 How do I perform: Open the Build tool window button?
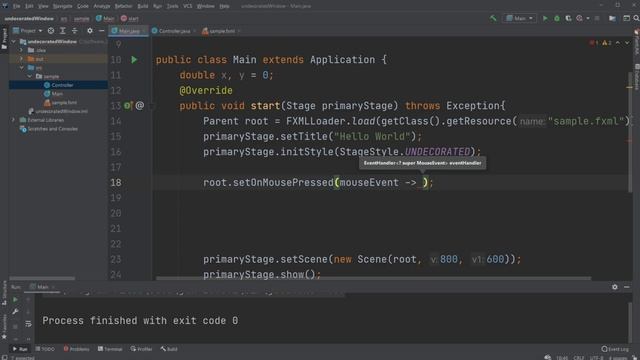[x=169, y=349]
